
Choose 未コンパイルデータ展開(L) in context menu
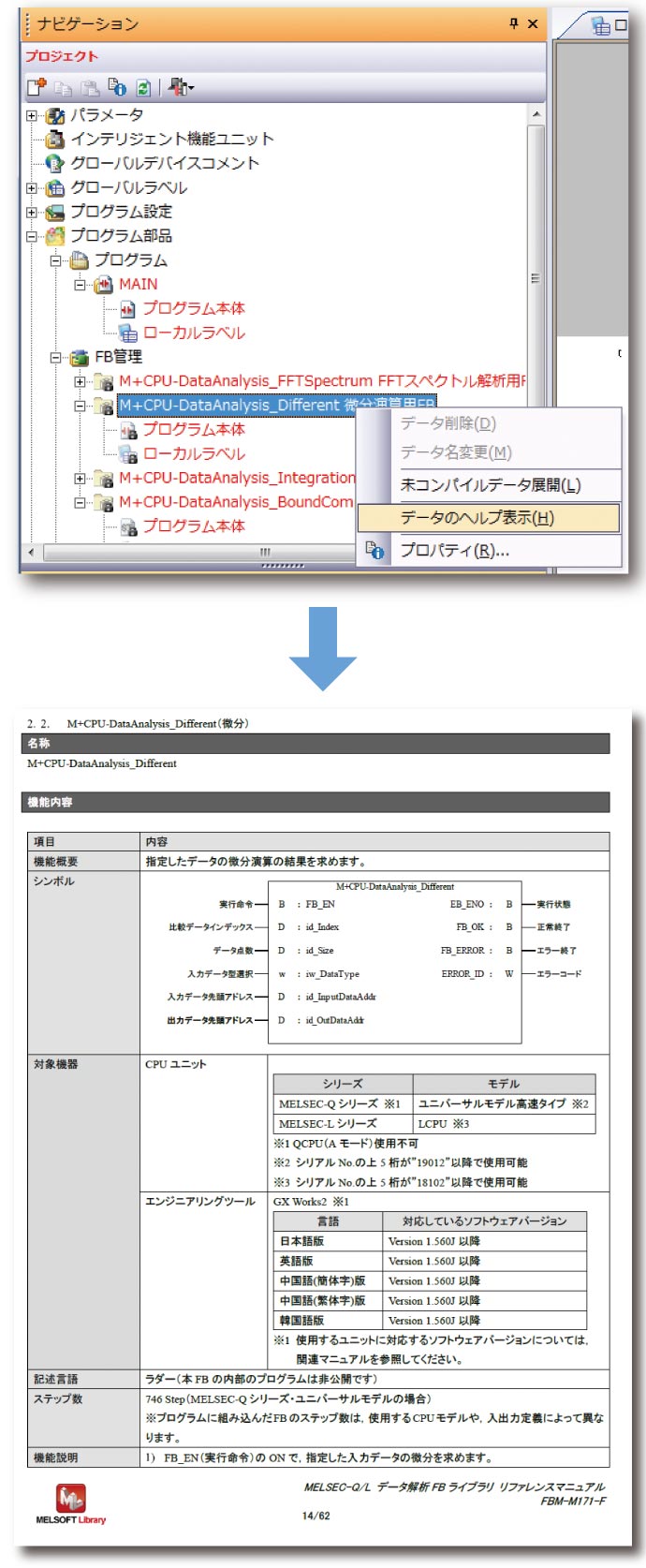click(x=489, y=485)
